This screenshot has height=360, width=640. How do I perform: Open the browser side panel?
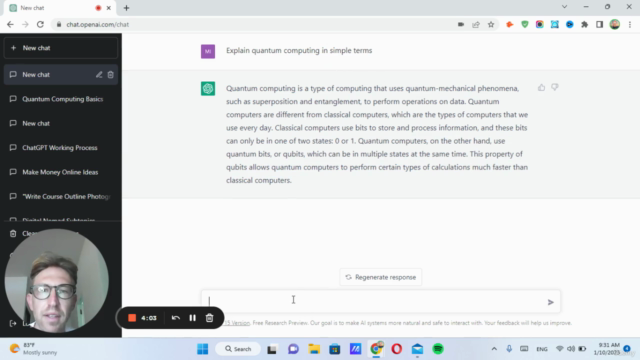[x=600, y=24]
